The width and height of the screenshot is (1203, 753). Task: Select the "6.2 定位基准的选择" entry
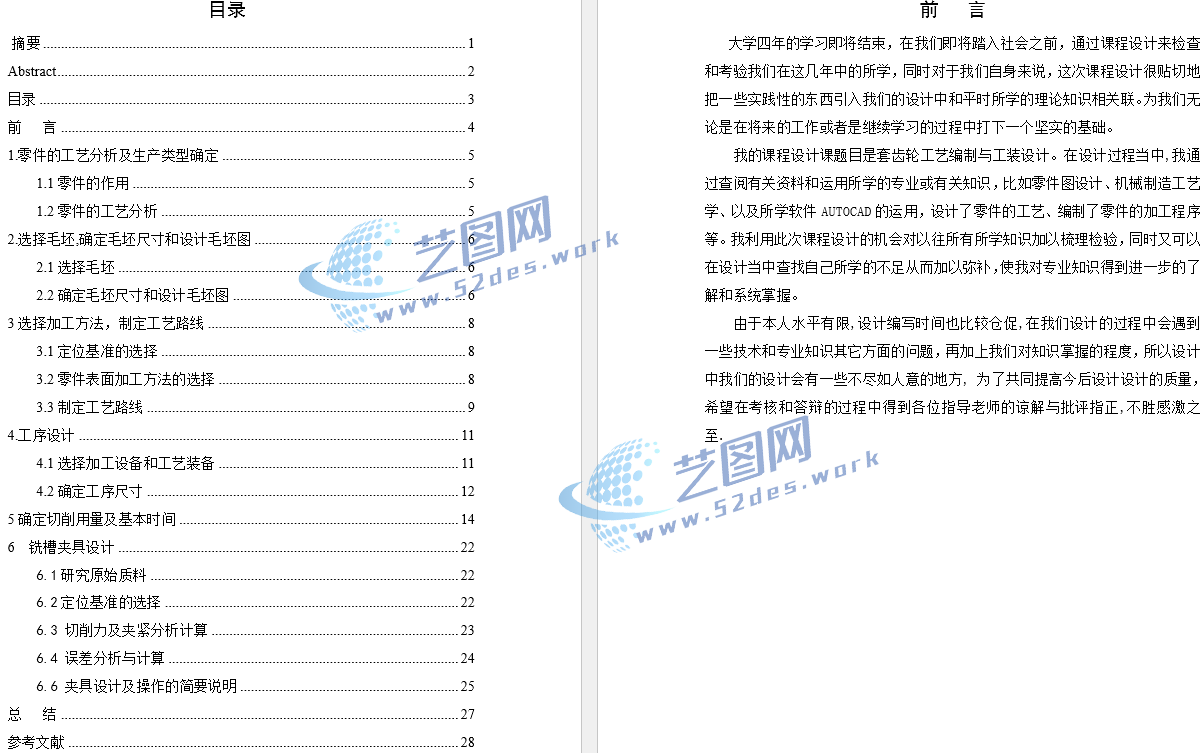(x=255, y=603)
